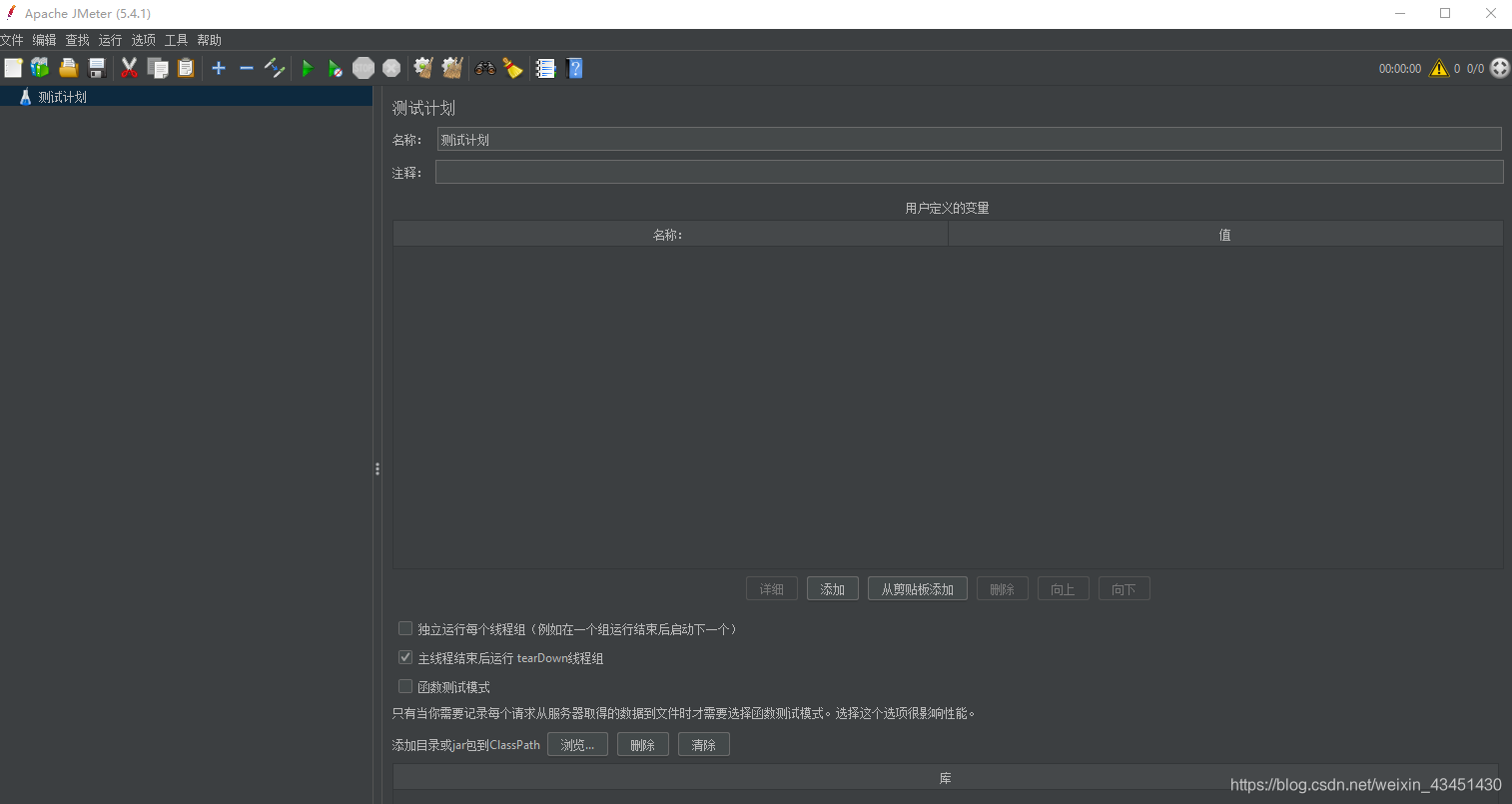Open the Function Helper list icon
The image size is (1512, 804).
[x=545, y=68]
